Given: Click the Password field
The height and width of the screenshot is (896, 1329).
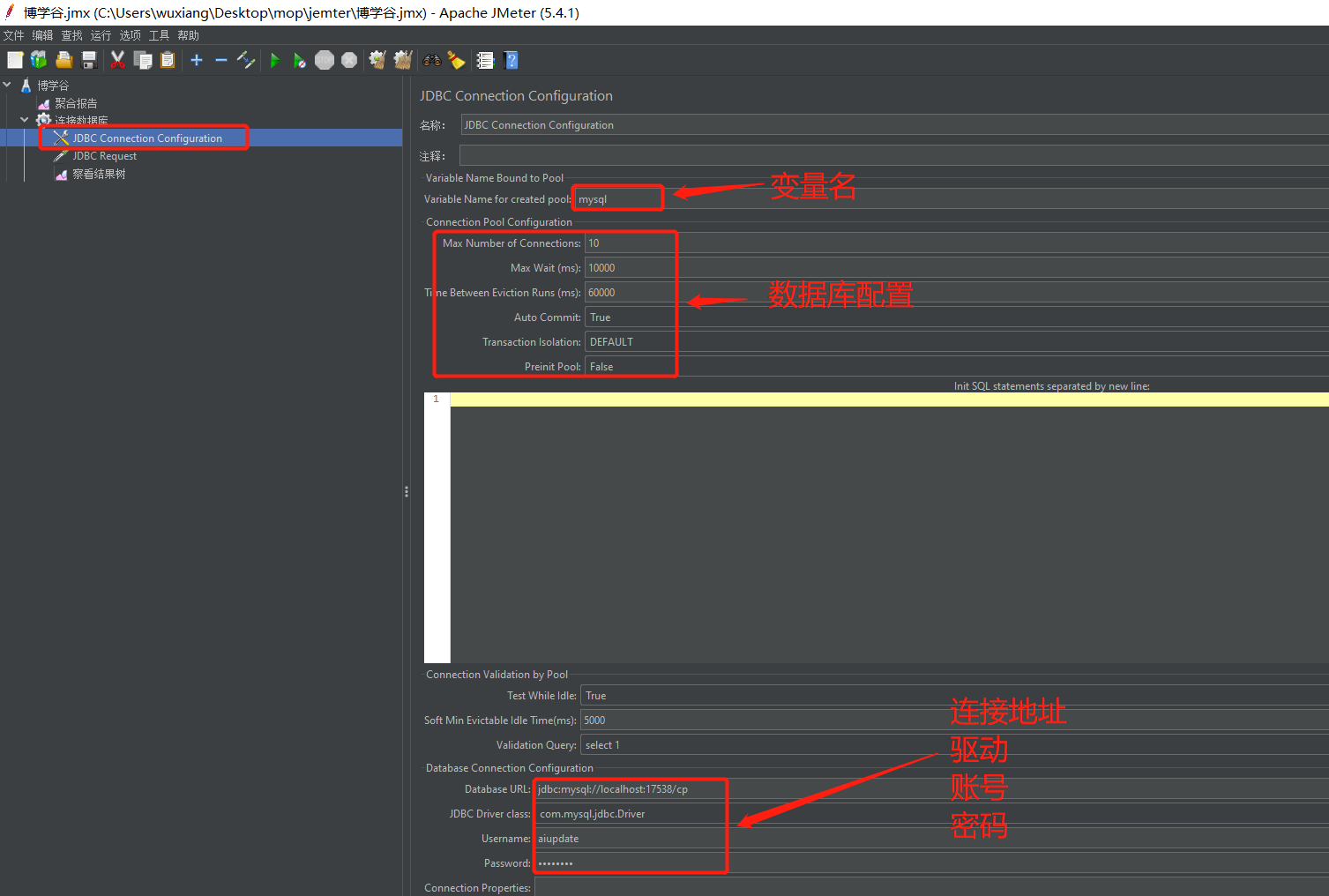Looking at the screenshot, I should [931, 863].
